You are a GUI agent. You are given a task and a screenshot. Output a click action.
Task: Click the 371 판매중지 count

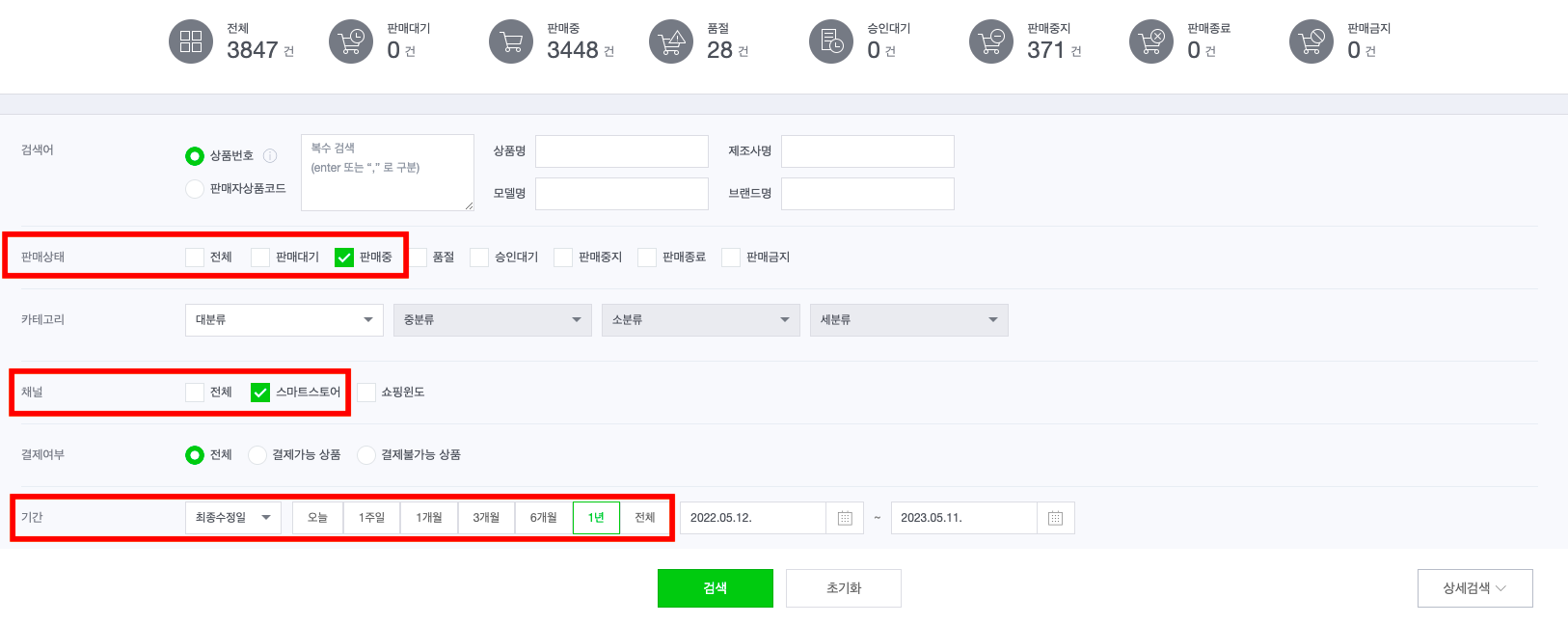(1046, 50)
